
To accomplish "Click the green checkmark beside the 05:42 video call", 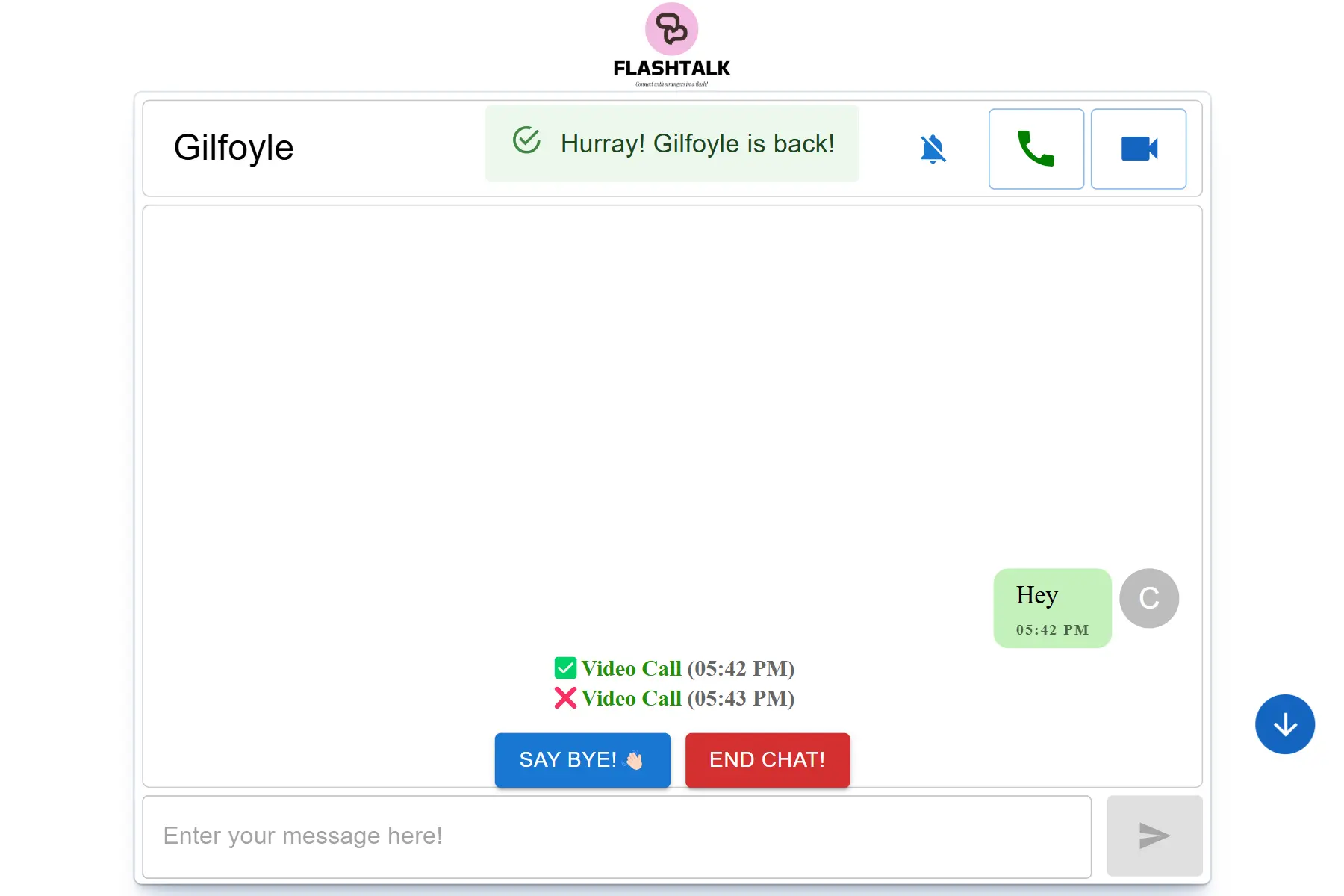I will click(565, 668).
